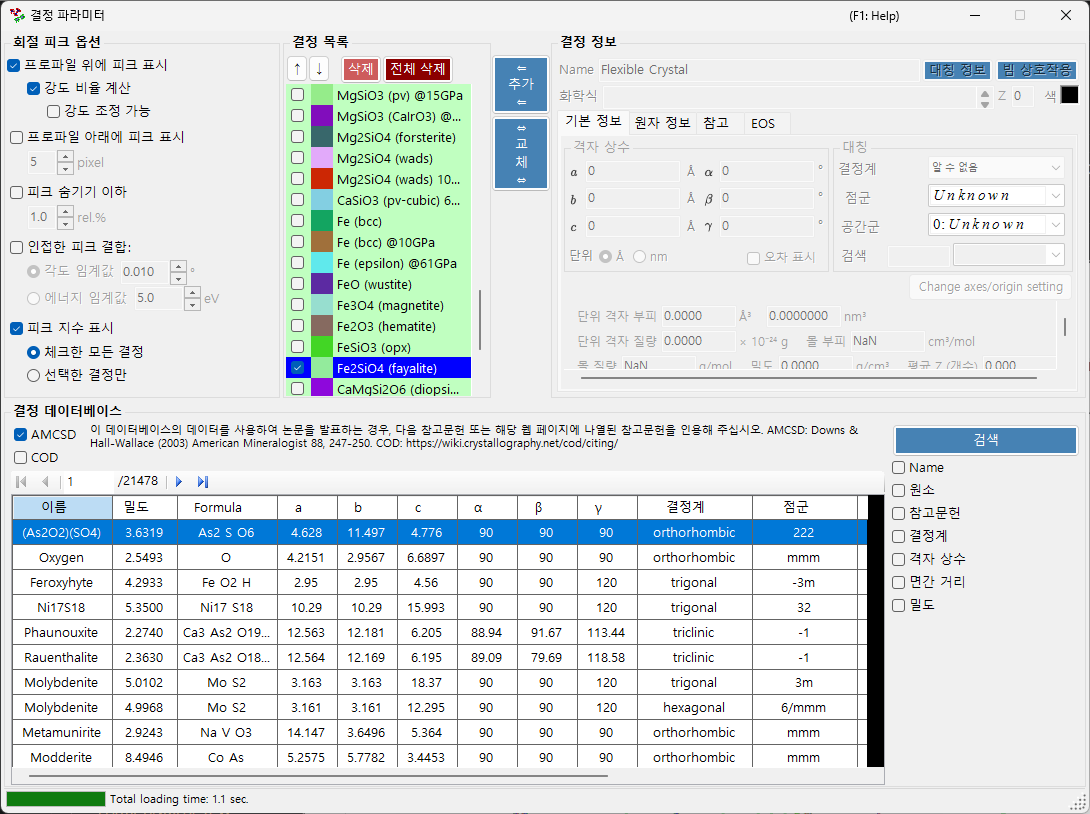The width and height of the screenshot is (1090, 814).
Task: Toggle 피크 지수 표시 checkbox
Action: [17, 328]
